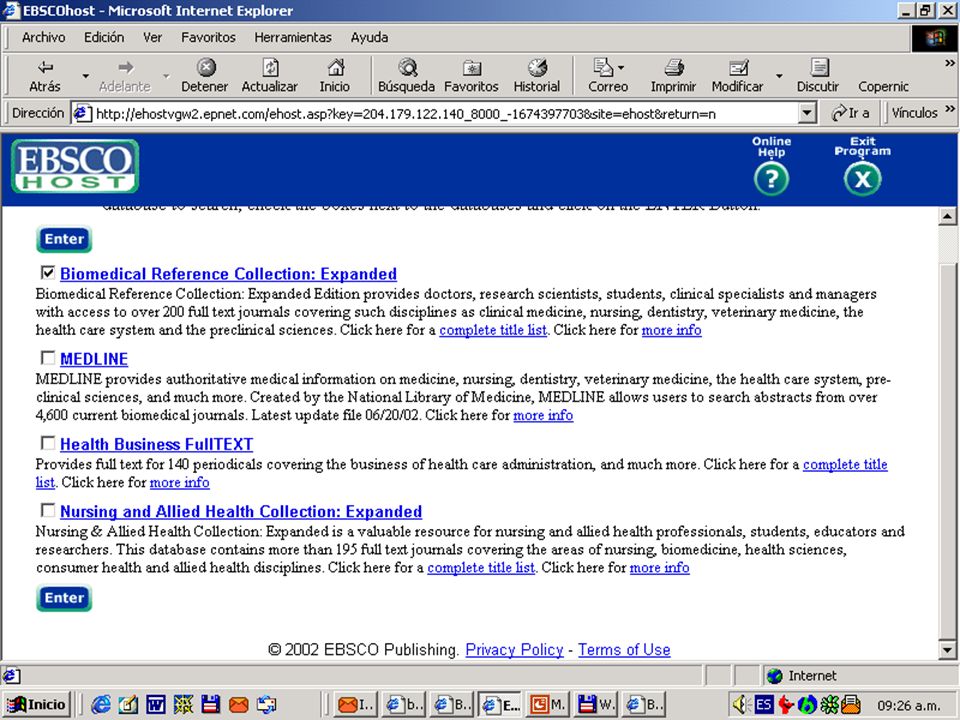The image size is (960, 720).
Task: Open the Privacy Policy link
Action: [x=514, y=650]
